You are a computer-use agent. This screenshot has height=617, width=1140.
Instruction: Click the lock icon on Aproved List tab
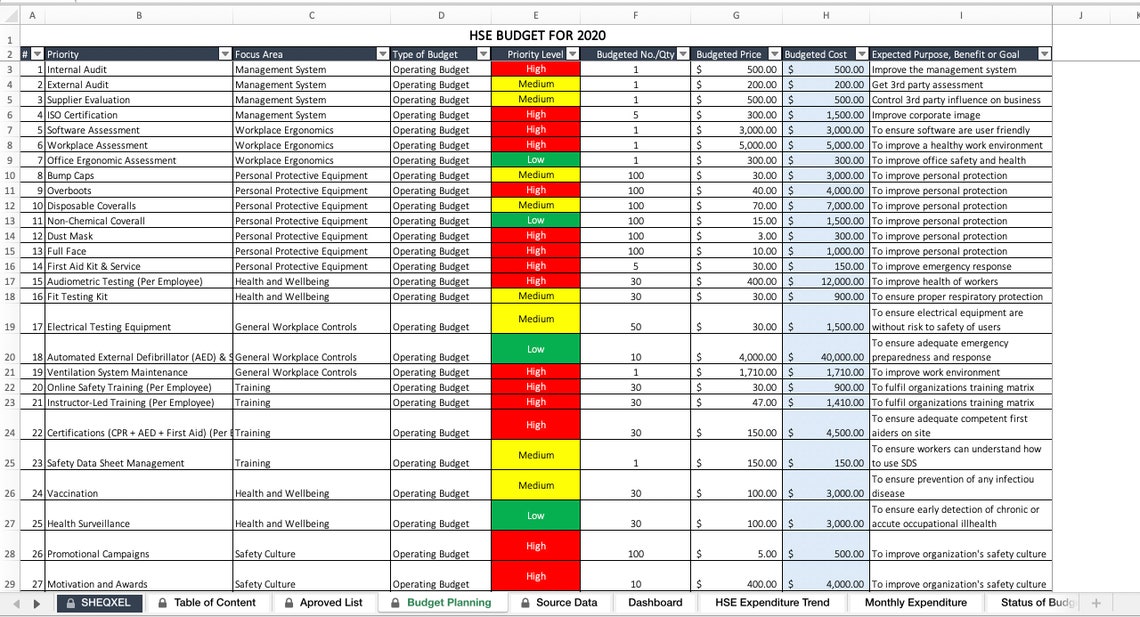(x=290, y=603)
